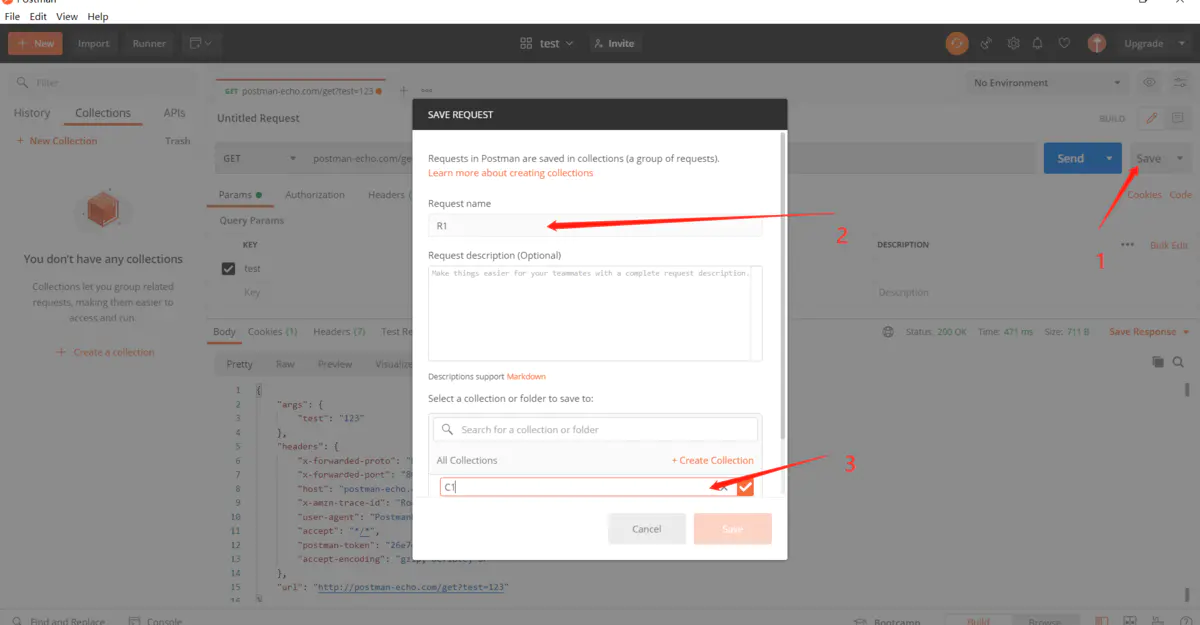
Task: Click the New button
Action: point(35,43)
